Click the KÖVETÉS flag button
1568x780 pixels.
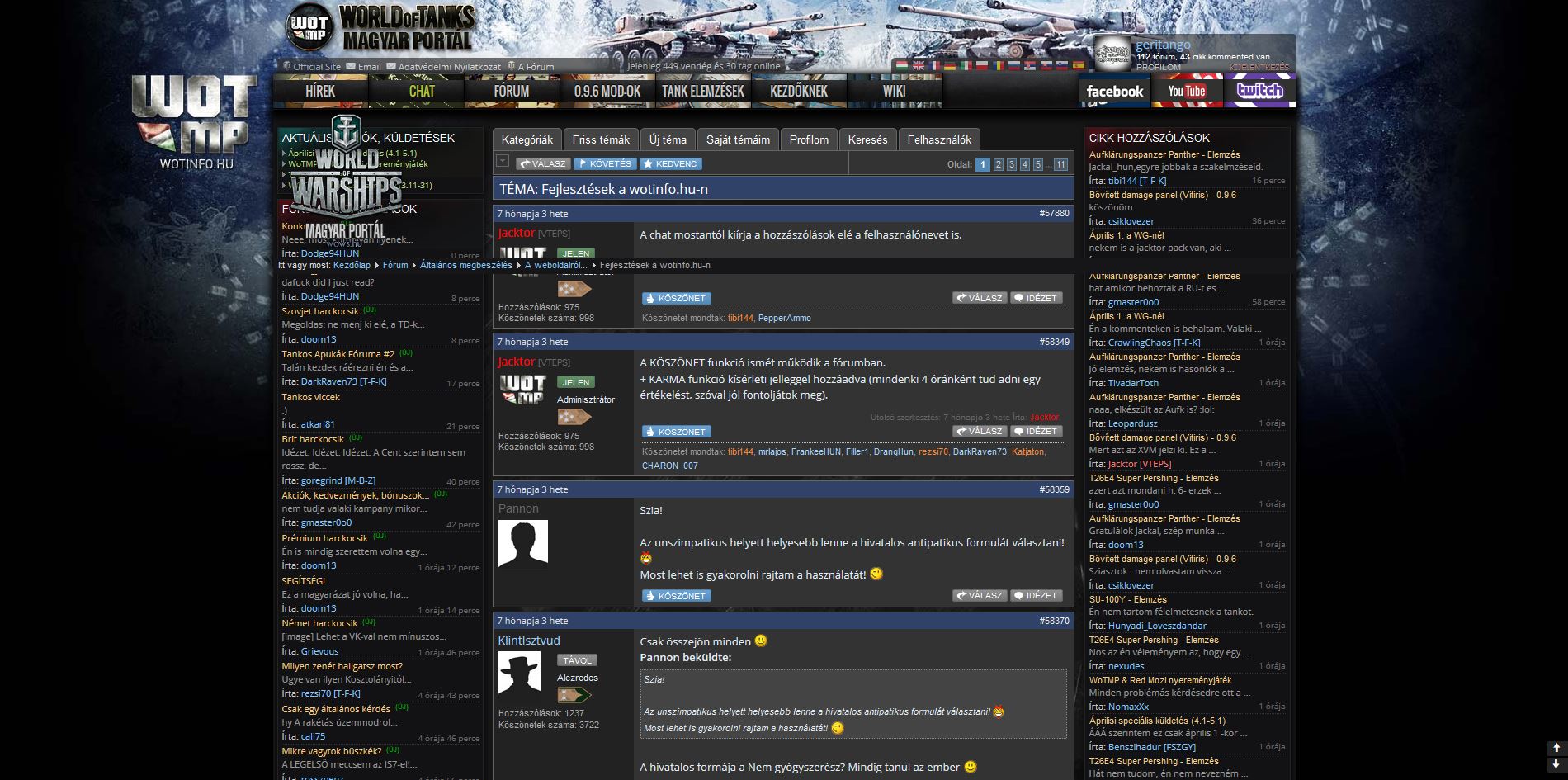[605, 163]
